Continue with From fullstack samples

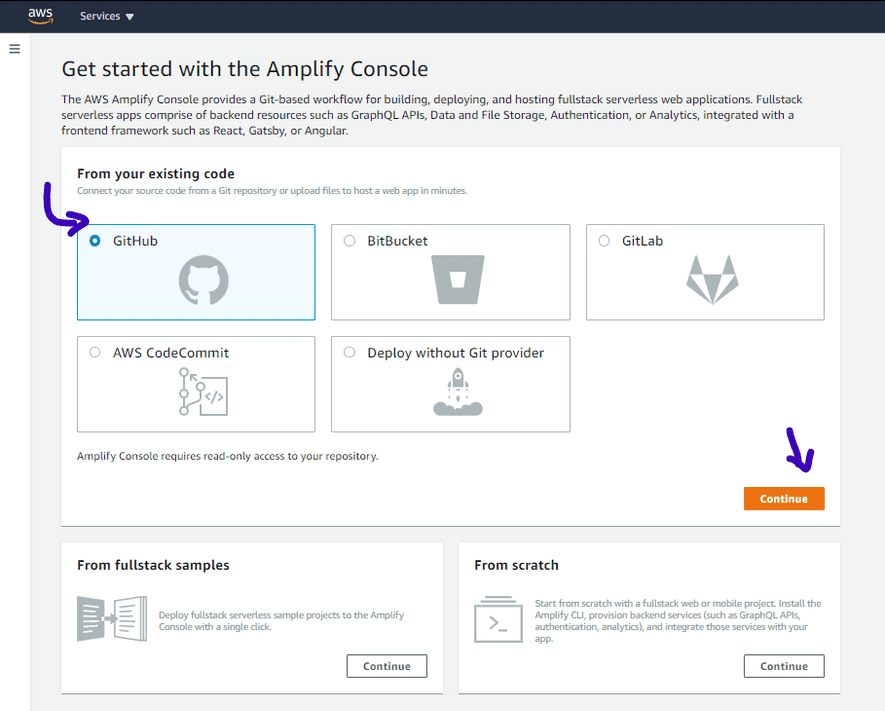387,666
